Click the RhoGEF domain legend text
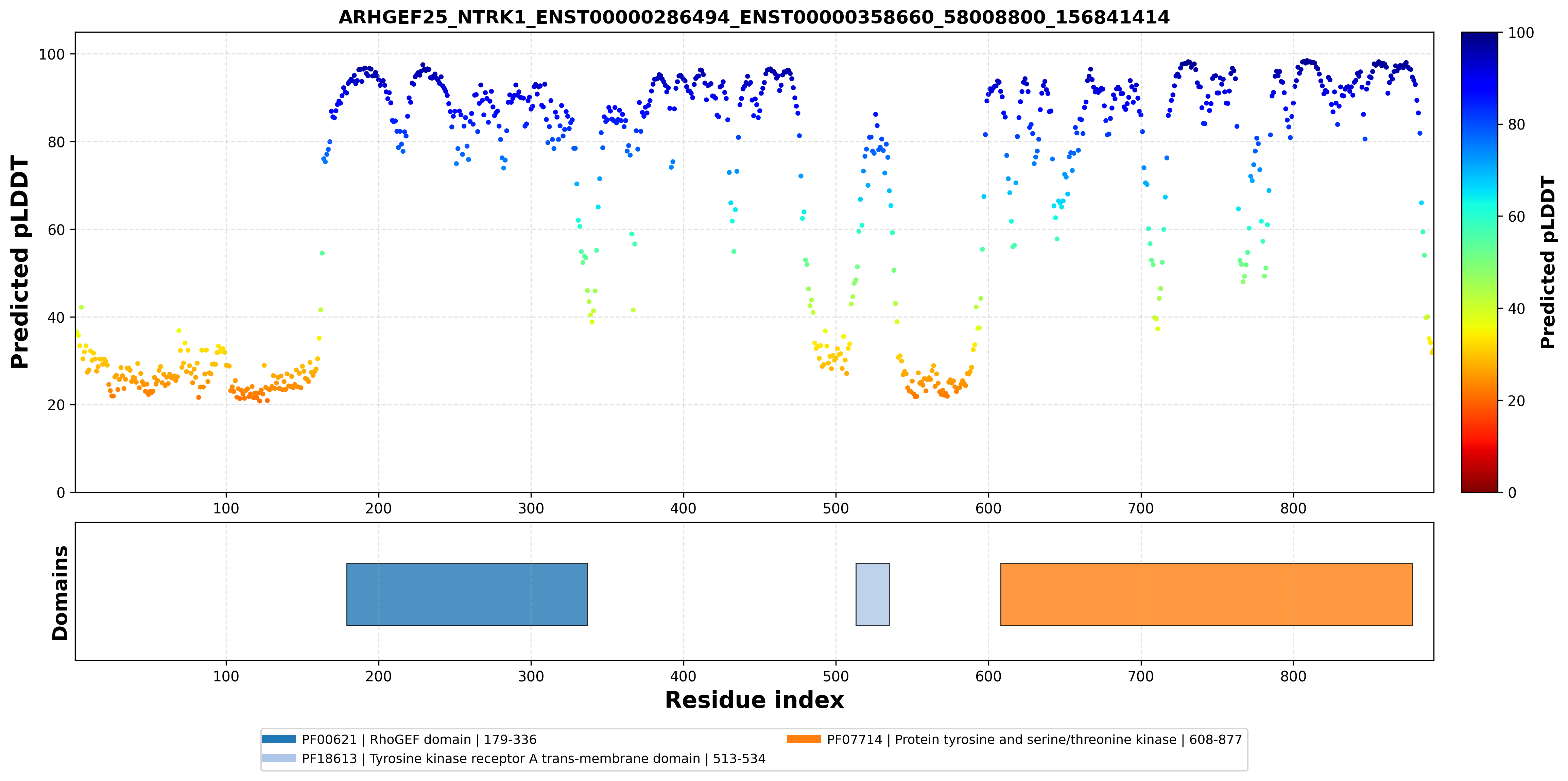 pos(419,740)
